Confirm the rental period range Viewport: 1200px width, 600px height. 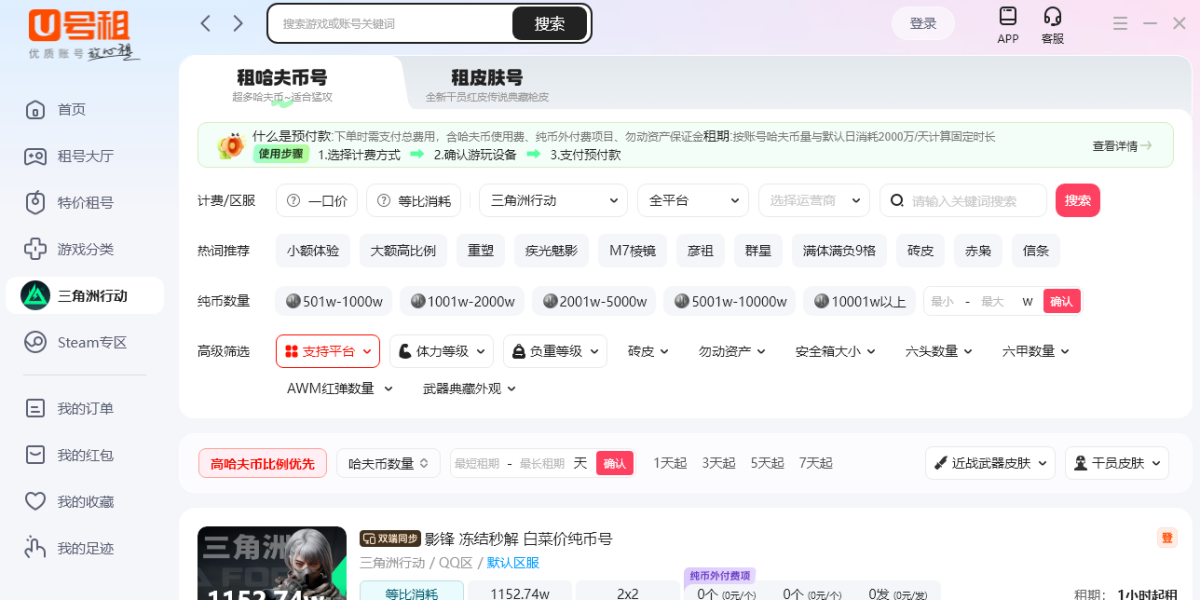(615, 463)
